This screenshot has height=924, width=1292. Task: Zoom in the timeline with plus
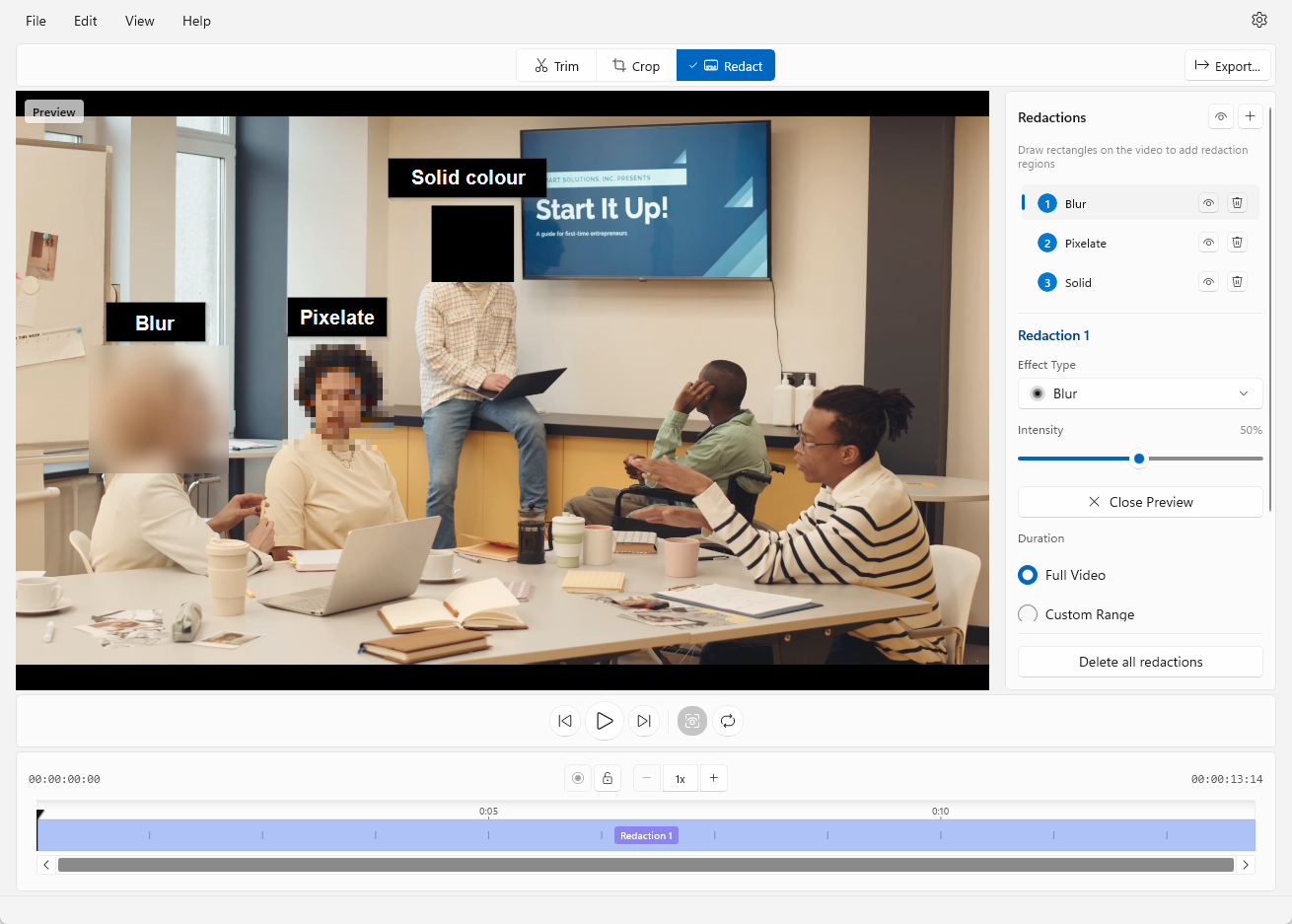713,778
